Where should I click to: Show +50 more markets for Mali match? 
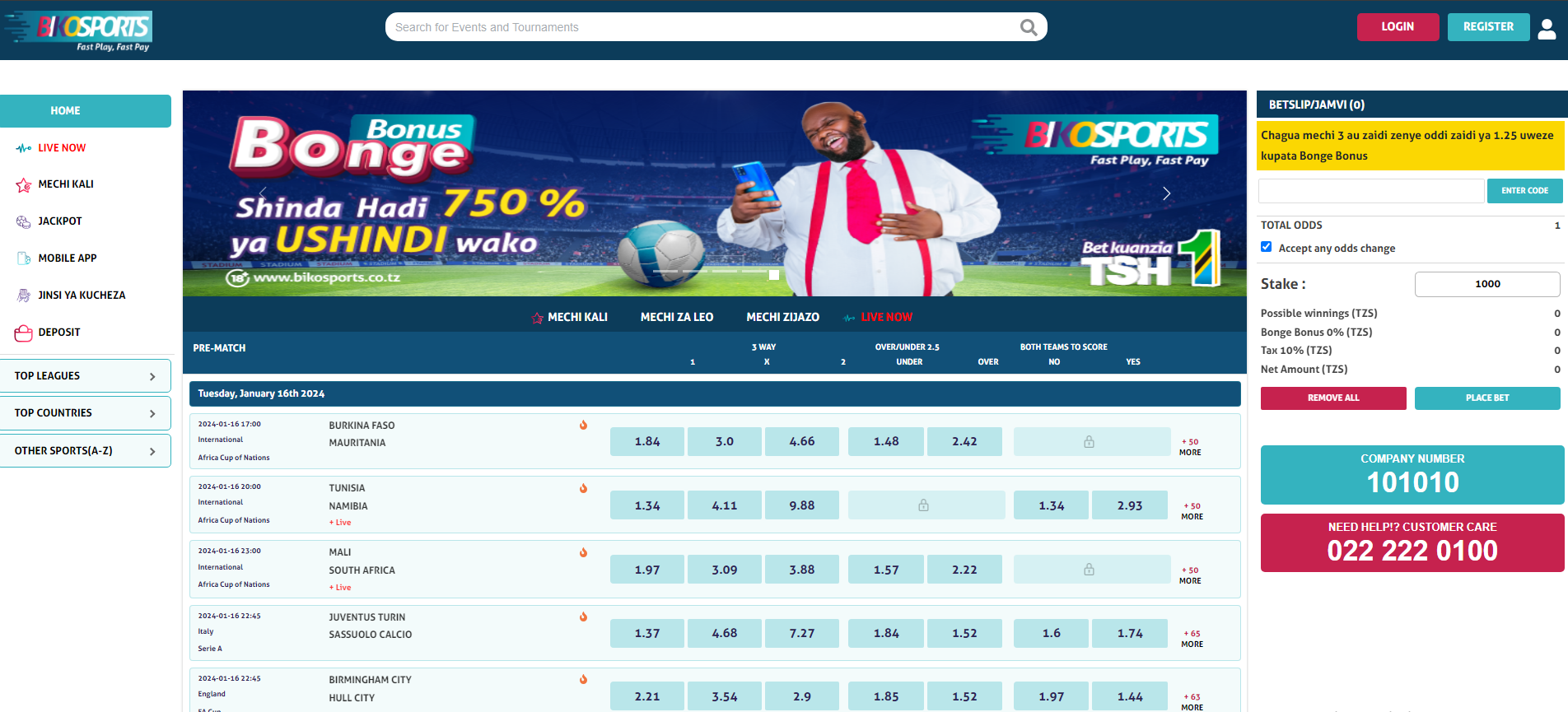[x=1190, y=575]
